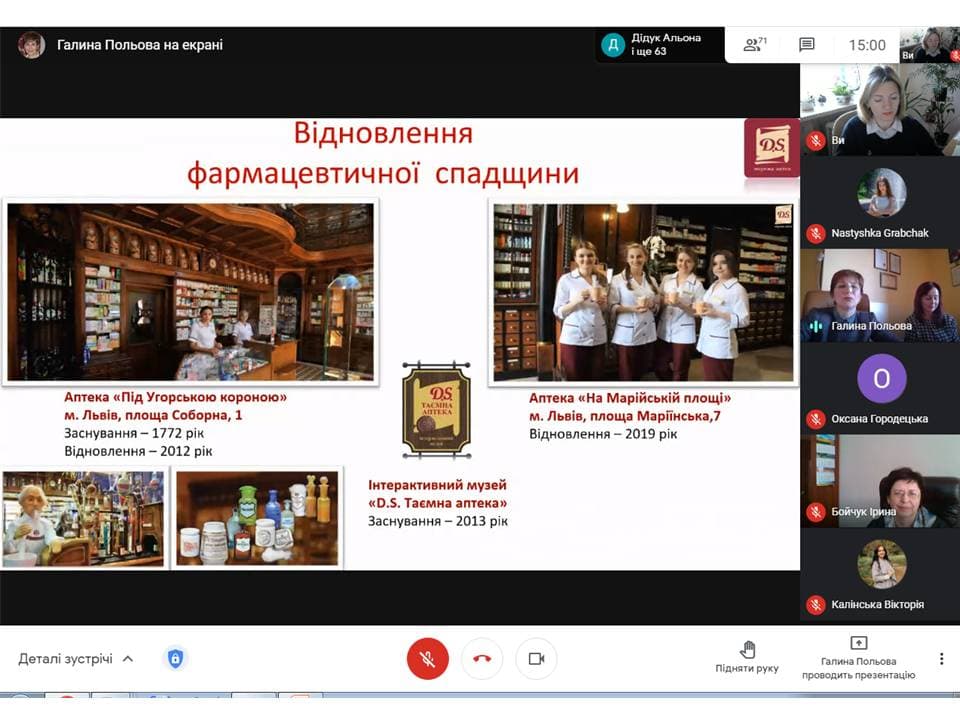
Task: Click the presenter avatar next to 'Галина Польова на екрані'
Action: [x=31, y=45]
